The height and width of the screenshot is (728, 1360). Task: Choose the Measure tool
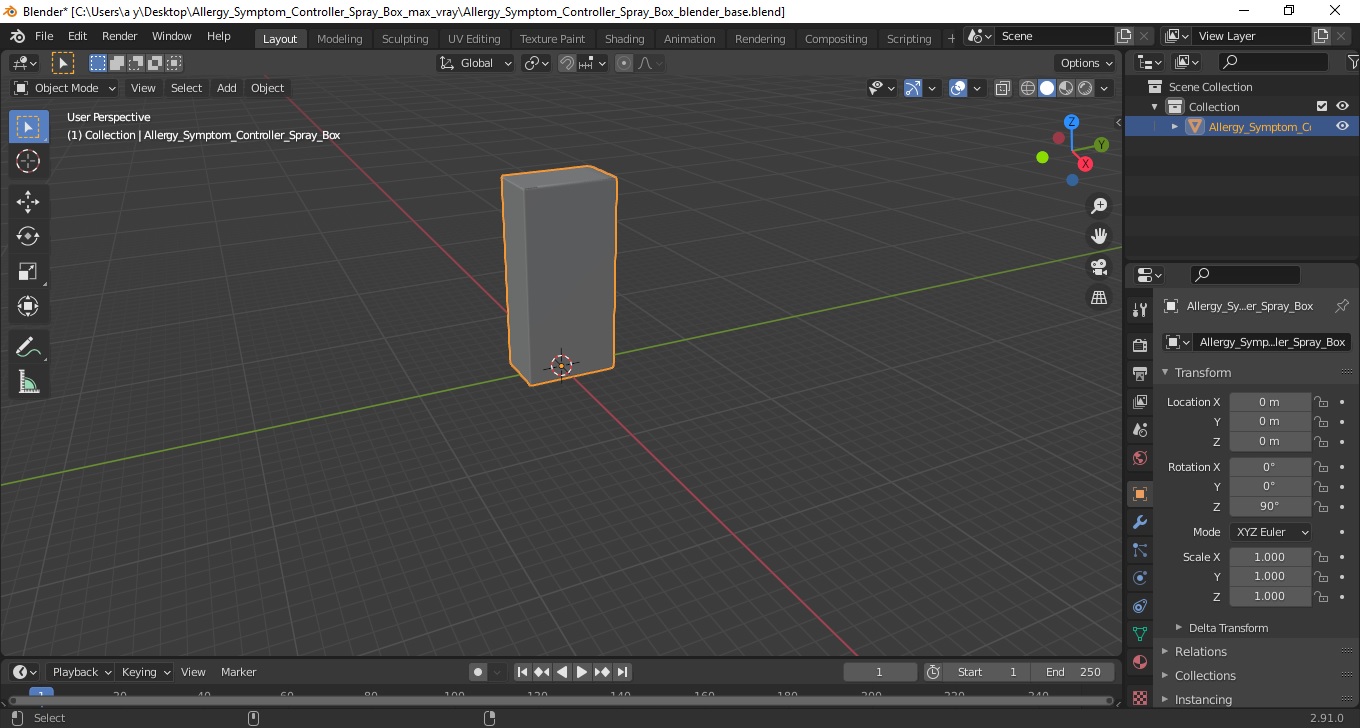click(28, 382)
